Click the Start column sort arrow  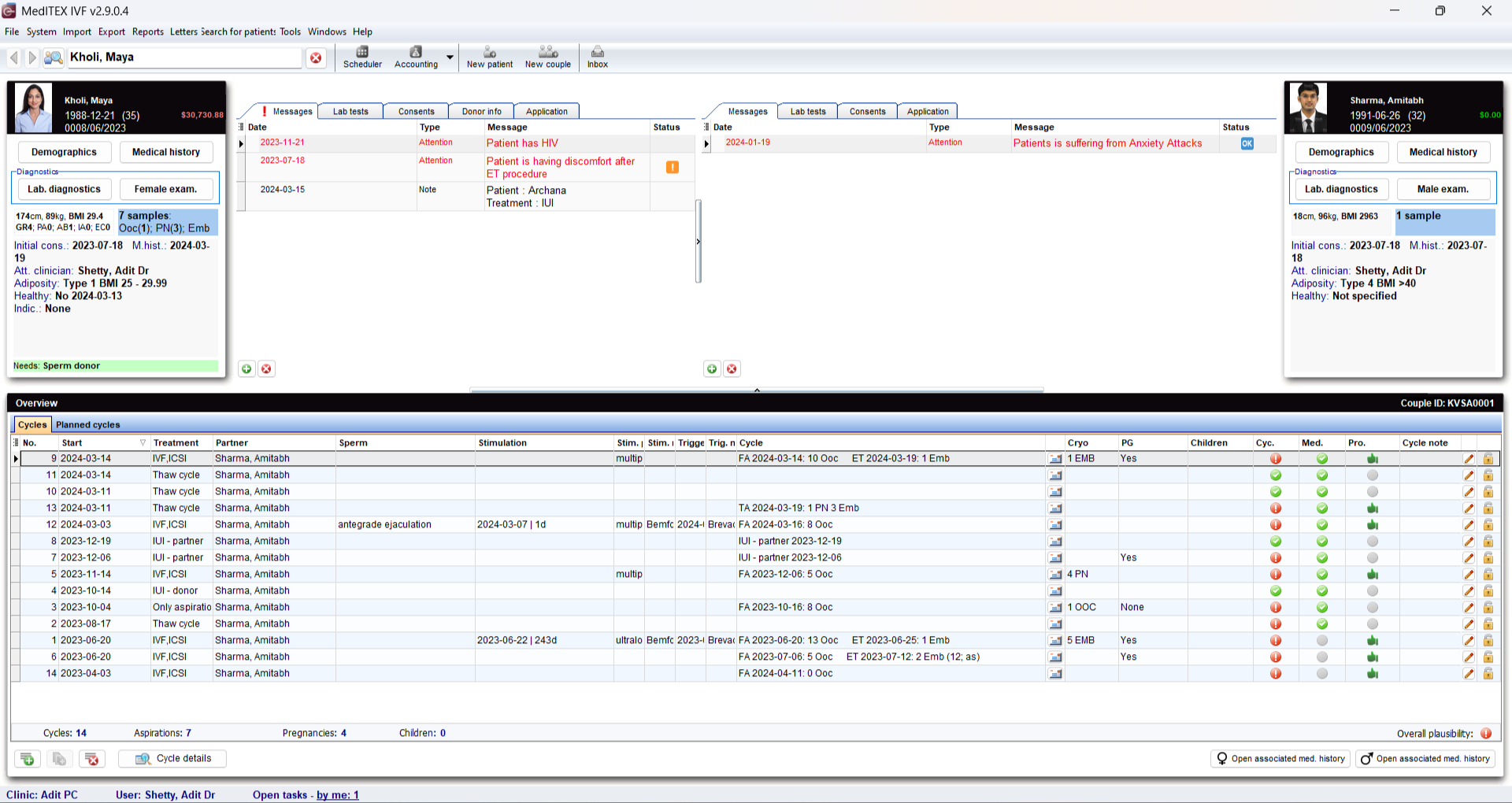coord(143,443)
